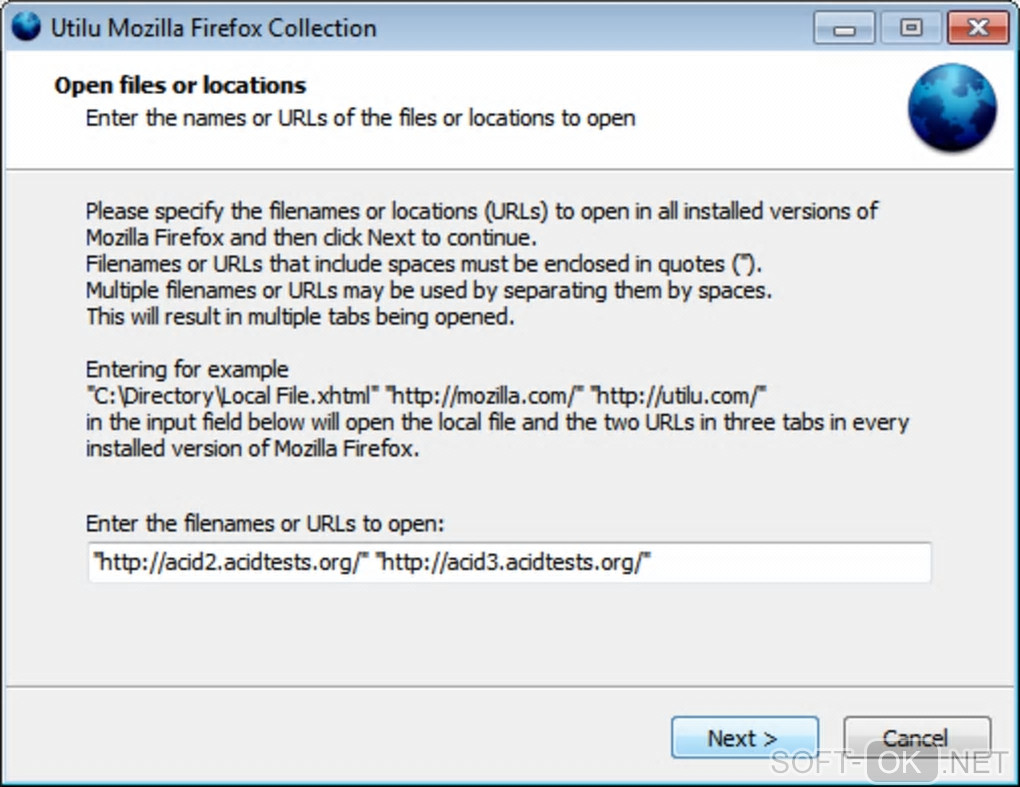Close the Utilu Mozilla Firefox Collection dialog
The height and width of the screenshot is (787, 1020).
point(975,28)
